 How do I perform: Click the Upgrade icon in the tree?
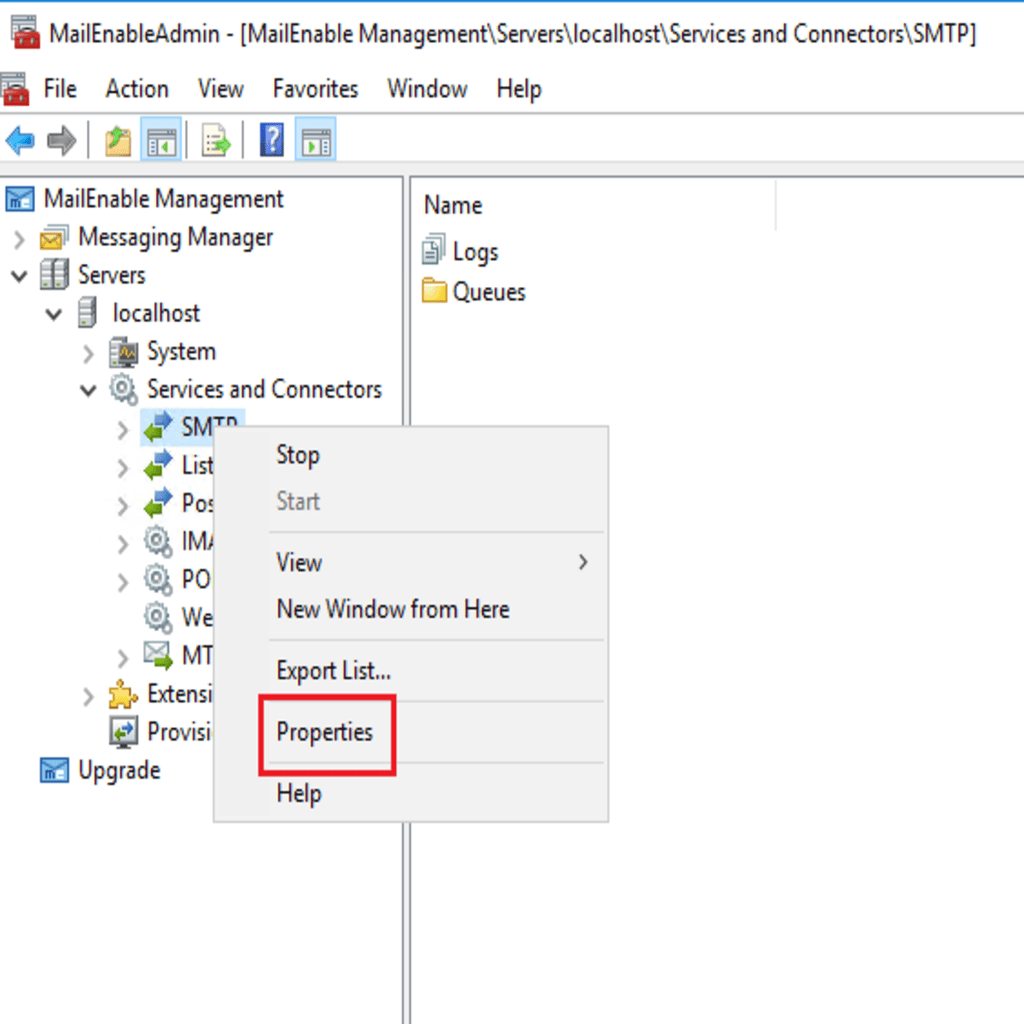(54, 771)
